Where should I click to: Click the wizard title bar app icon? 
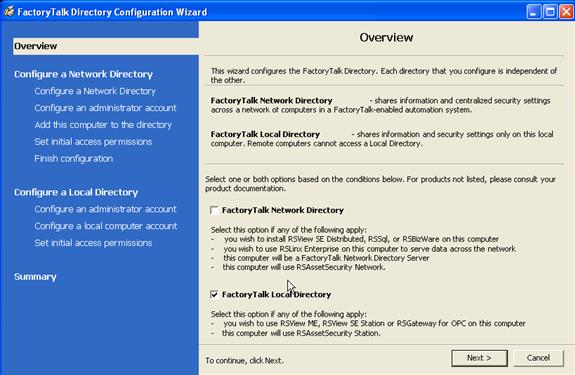[9, 12]
